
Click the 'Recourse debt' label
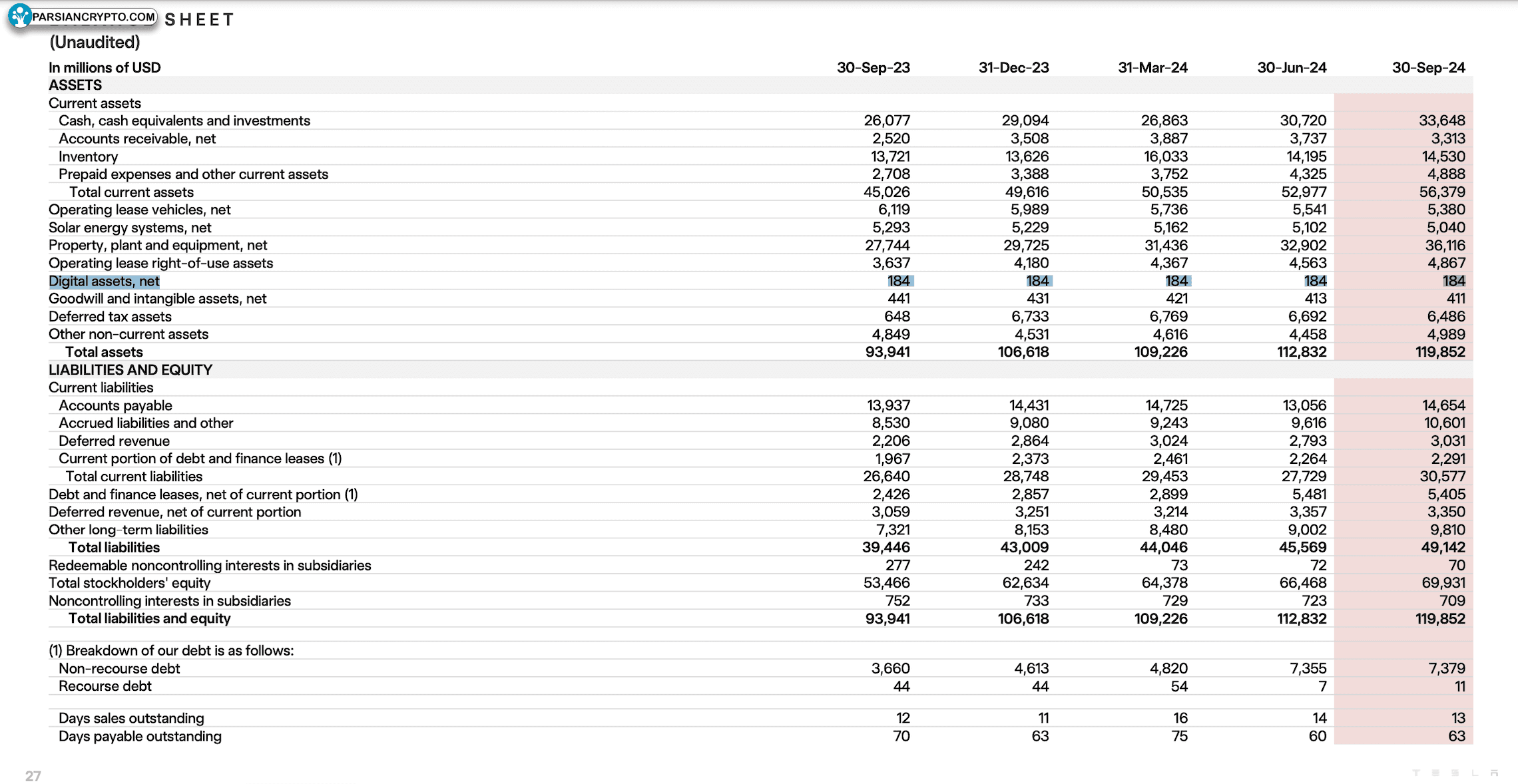point(105,686)
